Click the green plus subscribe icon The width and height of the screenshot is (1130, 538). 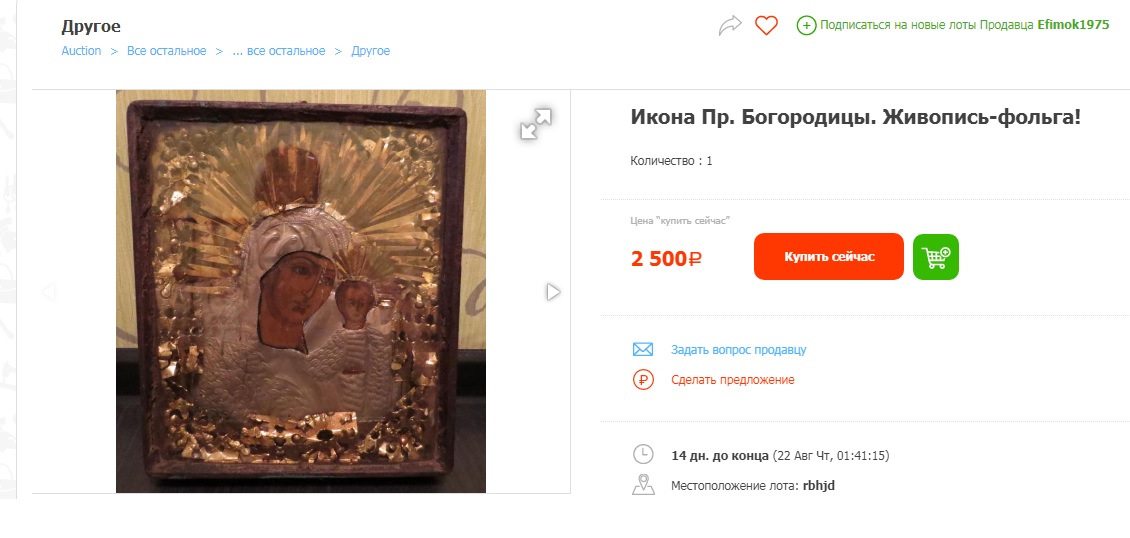(806, 25)
